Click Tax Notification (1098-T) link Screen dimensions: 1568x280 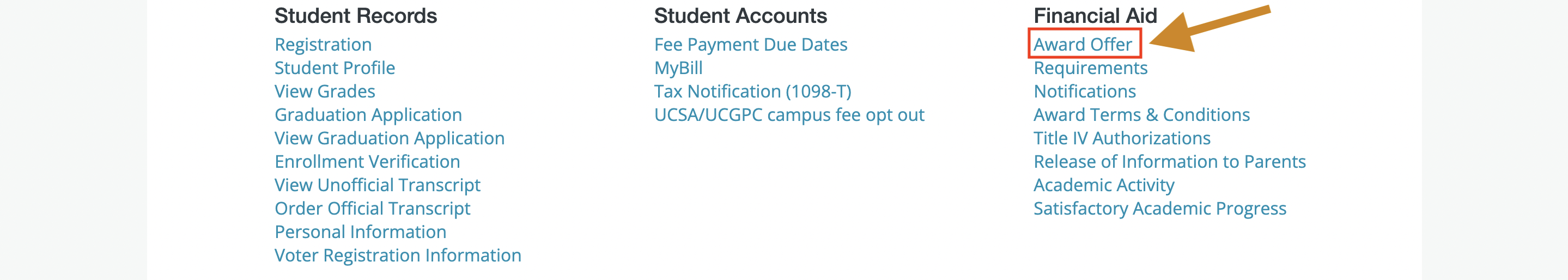(752, 92)
